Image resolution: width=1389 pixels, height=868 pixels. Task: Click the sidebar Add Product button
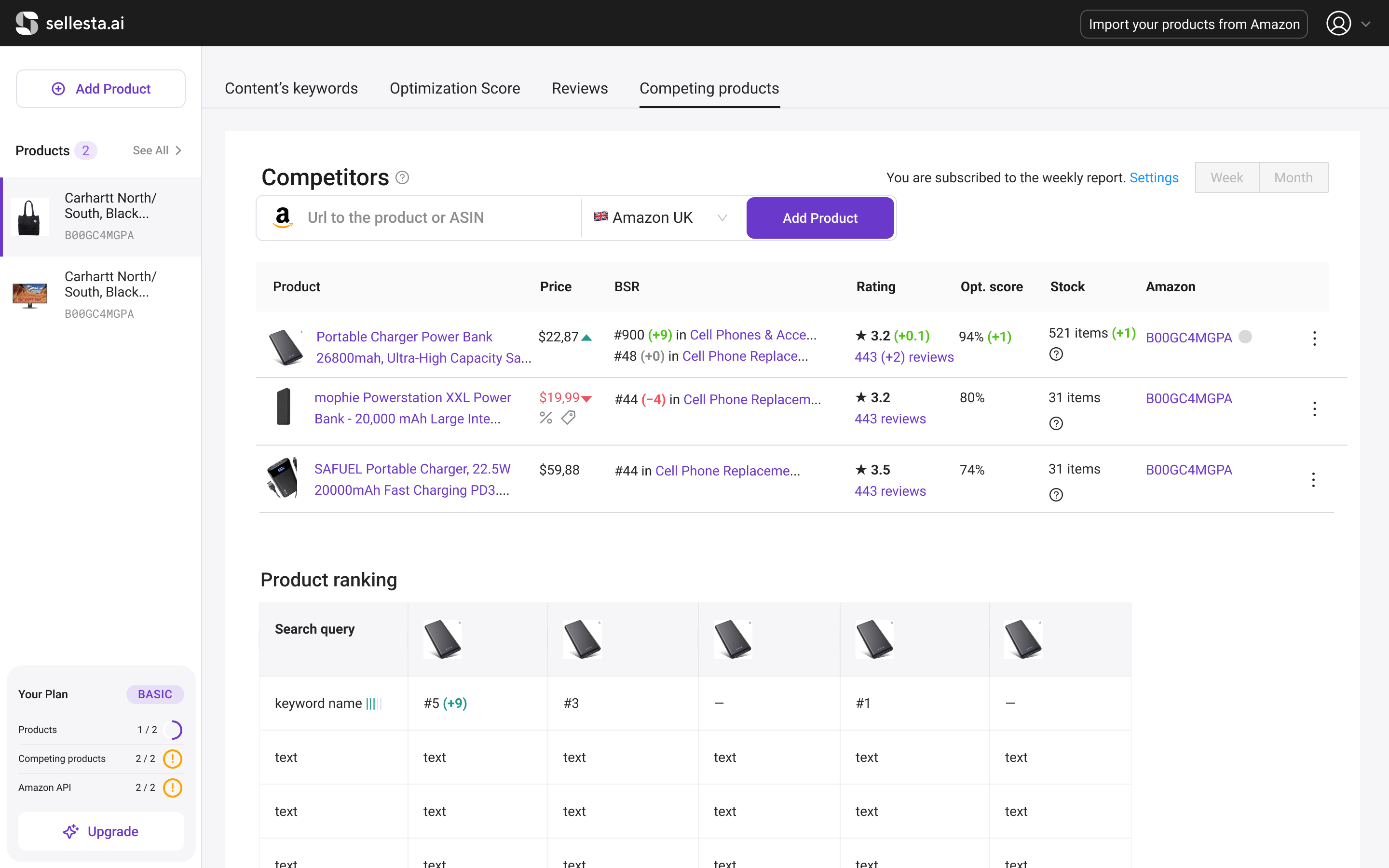click(x=100, y=89)
